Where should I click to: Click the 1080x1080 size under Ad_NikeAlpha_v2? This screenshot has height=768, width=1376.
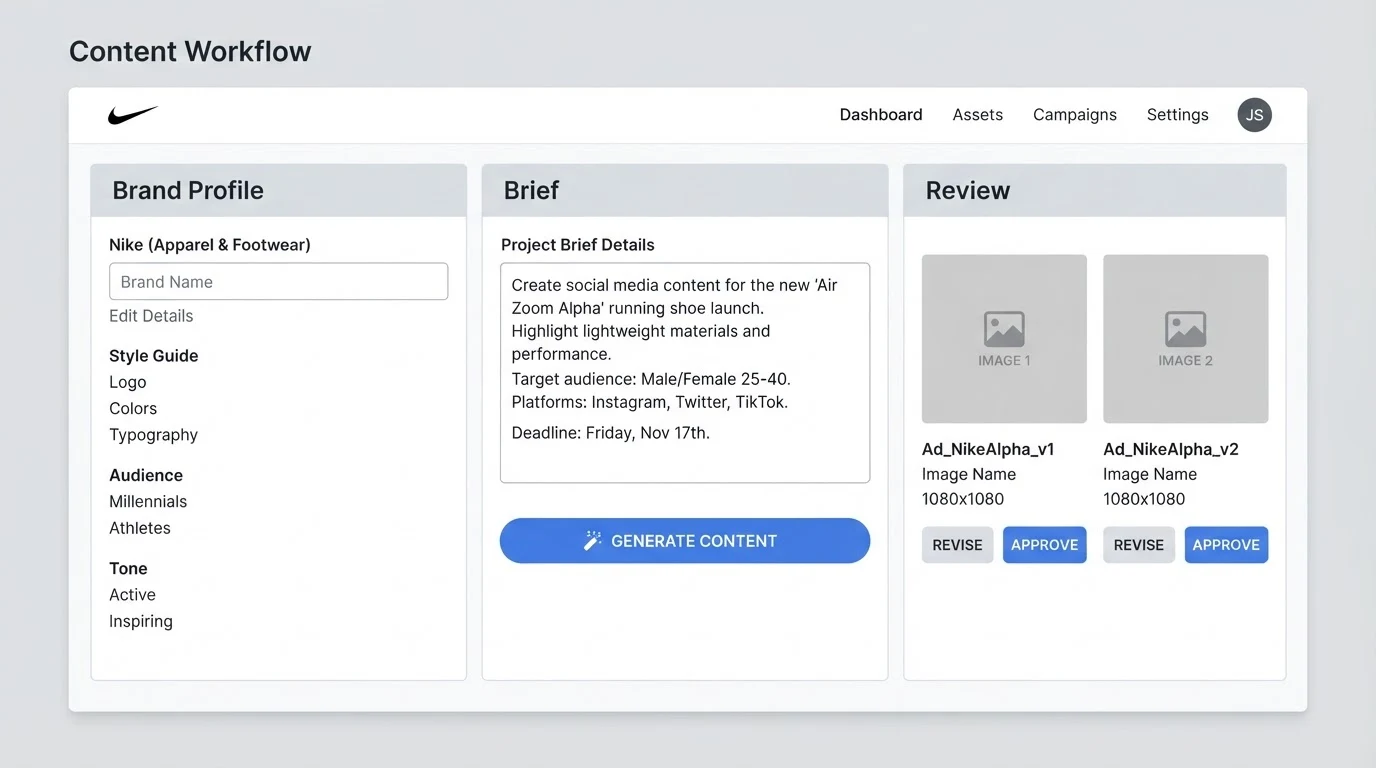click(x=1144, y=499)
